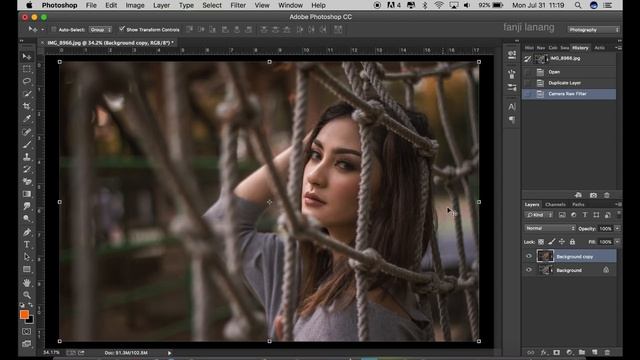640x360 pixels.
Task: Open macOS Spotlight search
Action: (x=578, y=5)
